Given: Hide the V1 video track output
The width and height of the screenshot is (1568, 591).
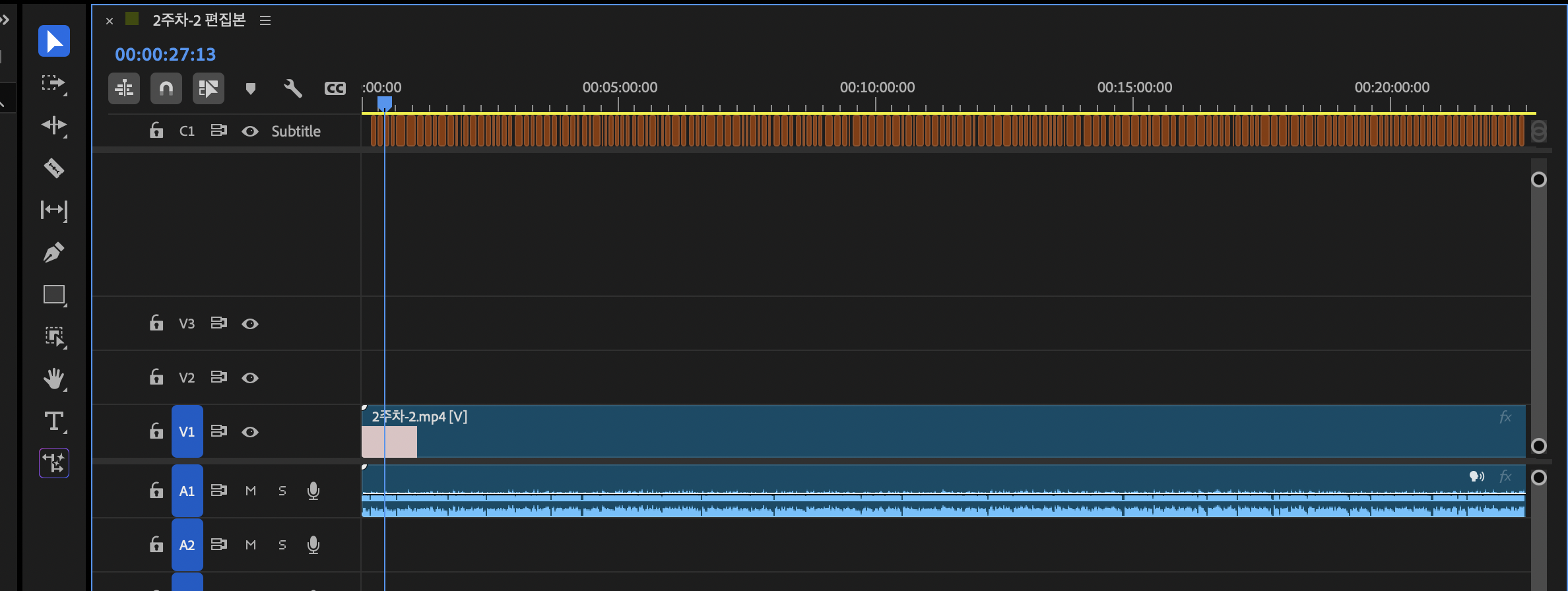Looking at the screenshot, I should click(250, 432).
